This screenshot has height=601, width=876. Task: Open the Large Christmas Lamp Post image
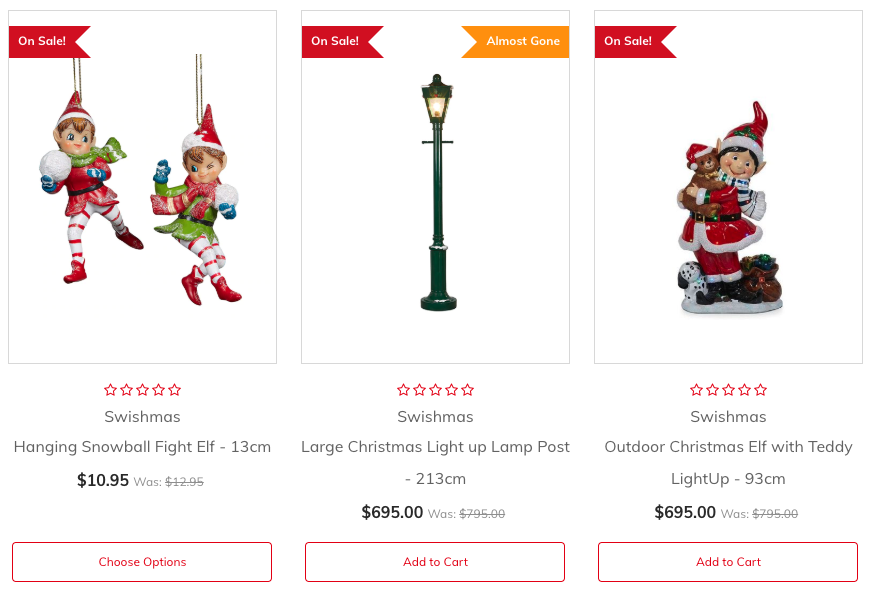435,187
